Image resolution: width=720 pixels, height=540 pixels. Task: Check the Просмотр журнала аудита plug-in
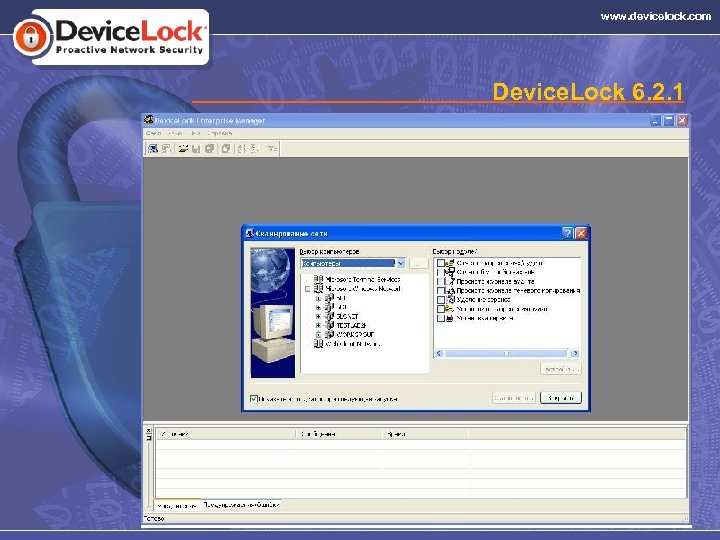click(440, 281)
